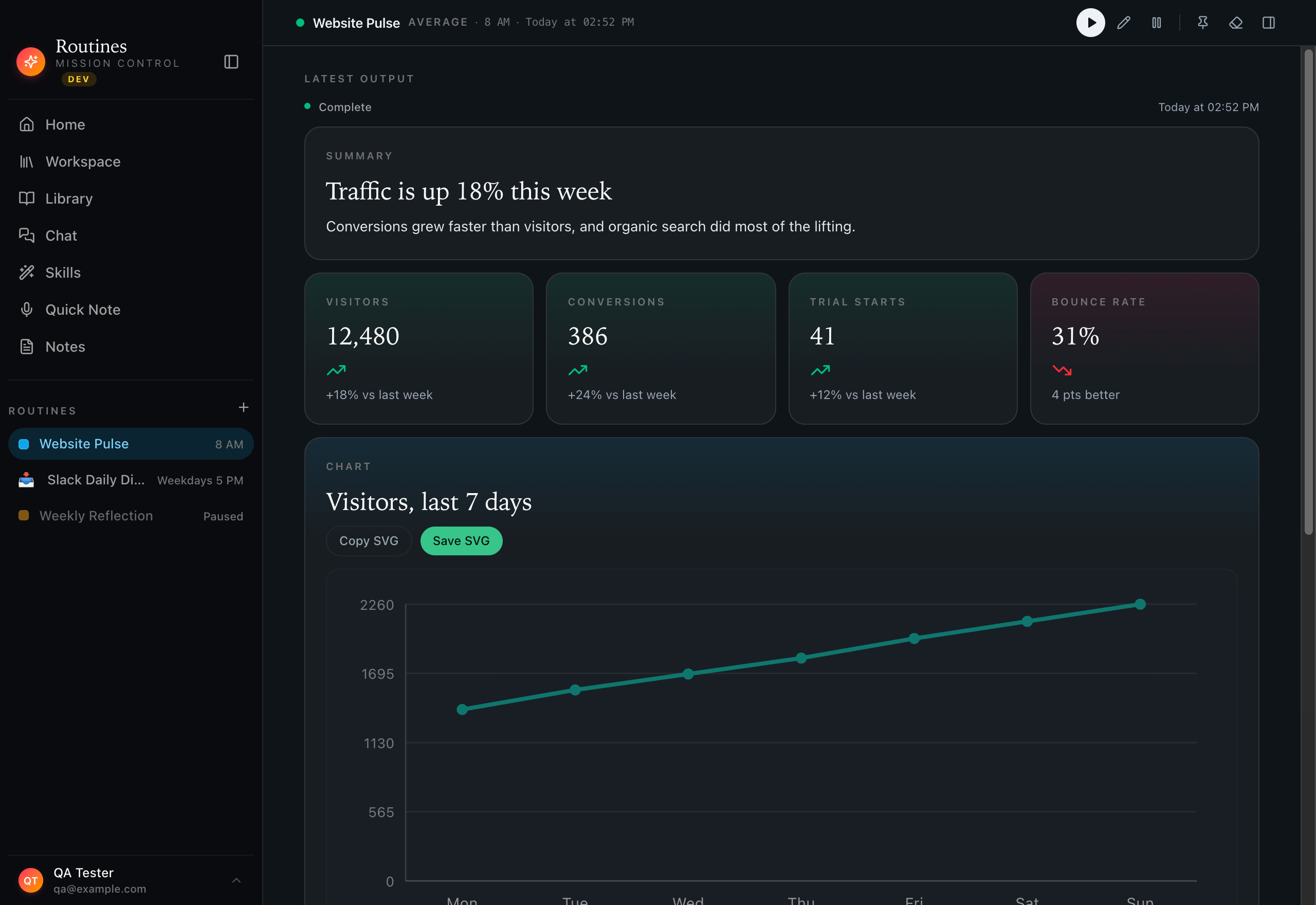Image resolution: width=1316 pixels, height=905 pixels.
Task: Open the Trial Starts 41 metric card
Action: tap(903, 349)
